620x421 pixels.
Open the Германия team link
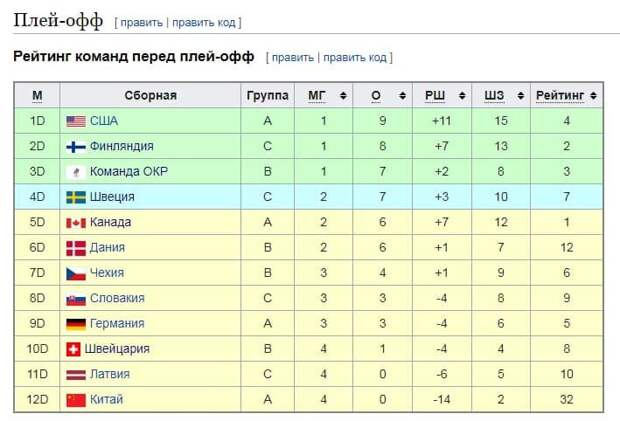117,324
